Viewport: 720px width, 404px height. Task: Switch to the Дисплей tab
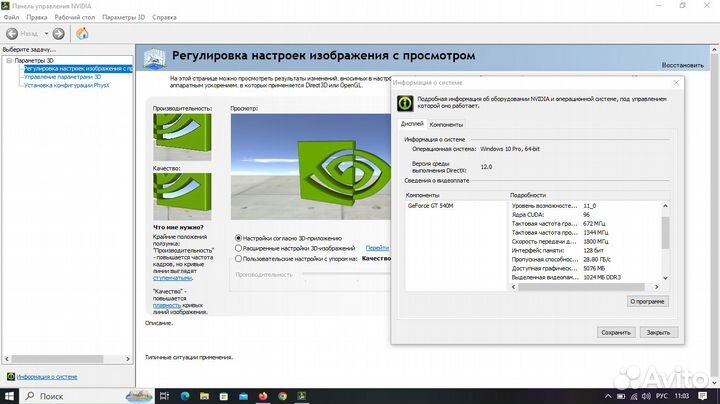412,124
